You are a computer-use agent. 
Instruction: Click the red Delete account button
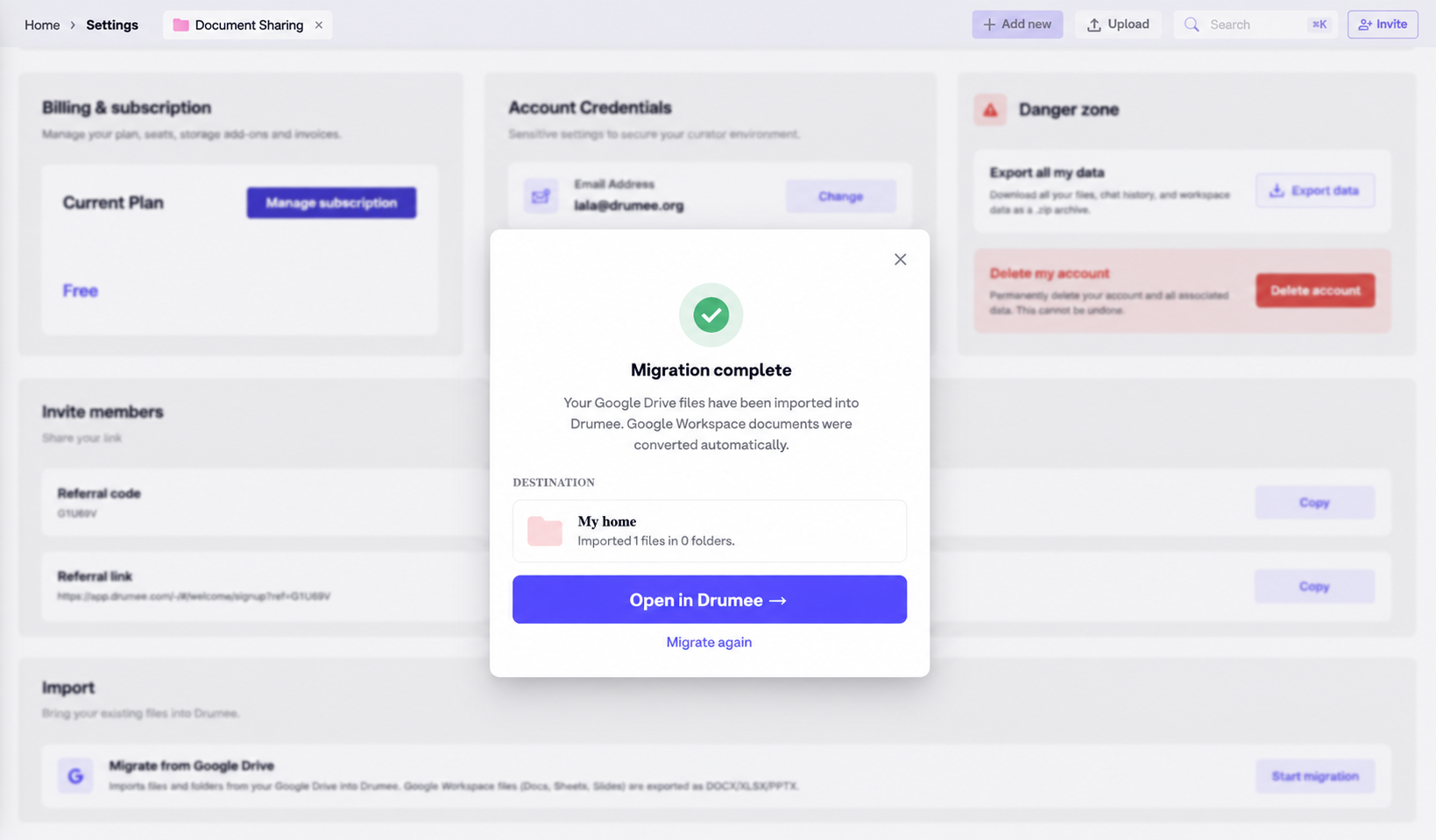[1315, 290]
